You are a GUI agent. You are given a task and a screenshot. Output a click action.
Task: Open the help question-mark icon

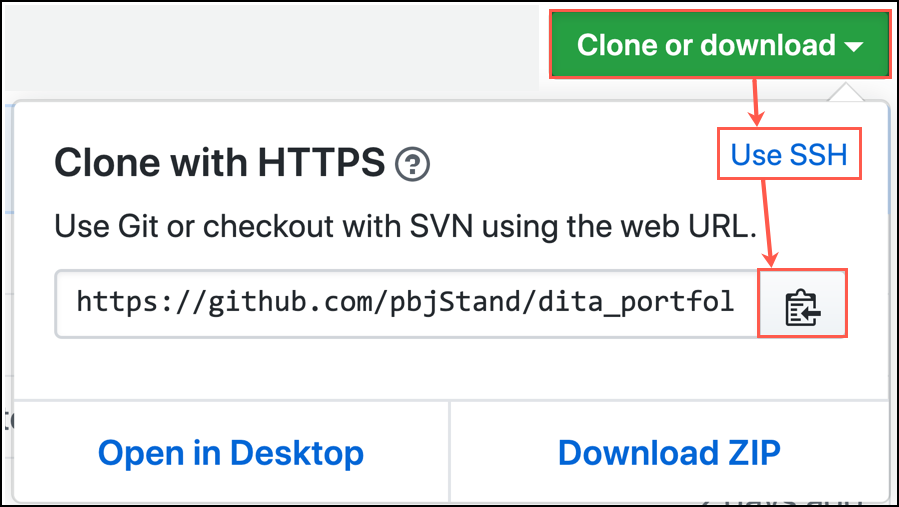pyautogui.click(x=412, y=163)
